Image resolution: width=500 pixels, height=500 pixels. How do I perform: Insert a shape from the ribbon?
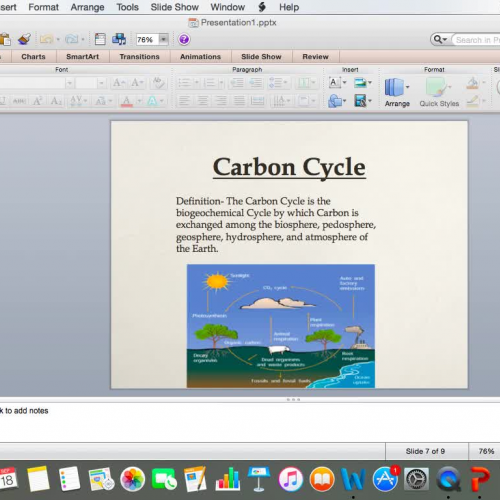point(335,101)
